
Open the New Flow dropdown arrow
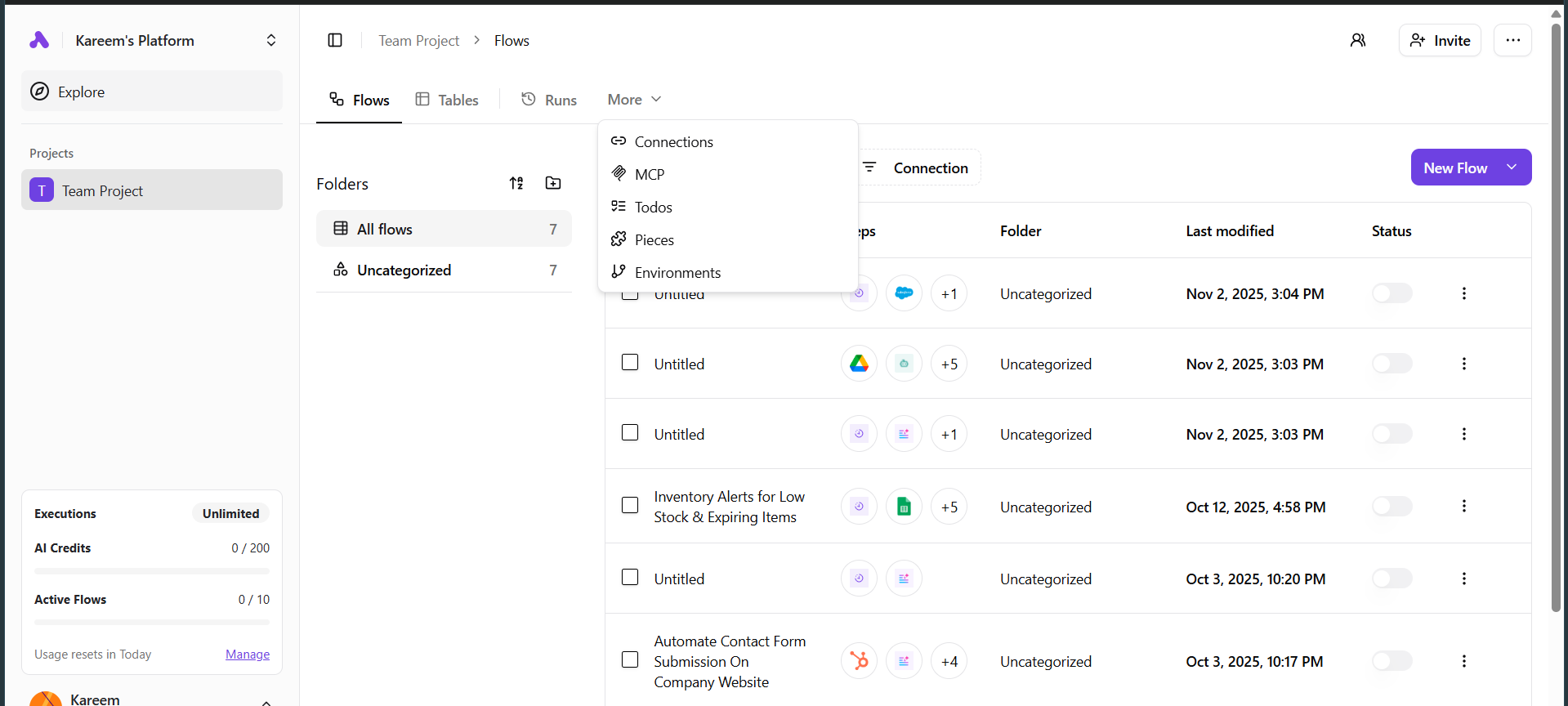pos(1512,168)
